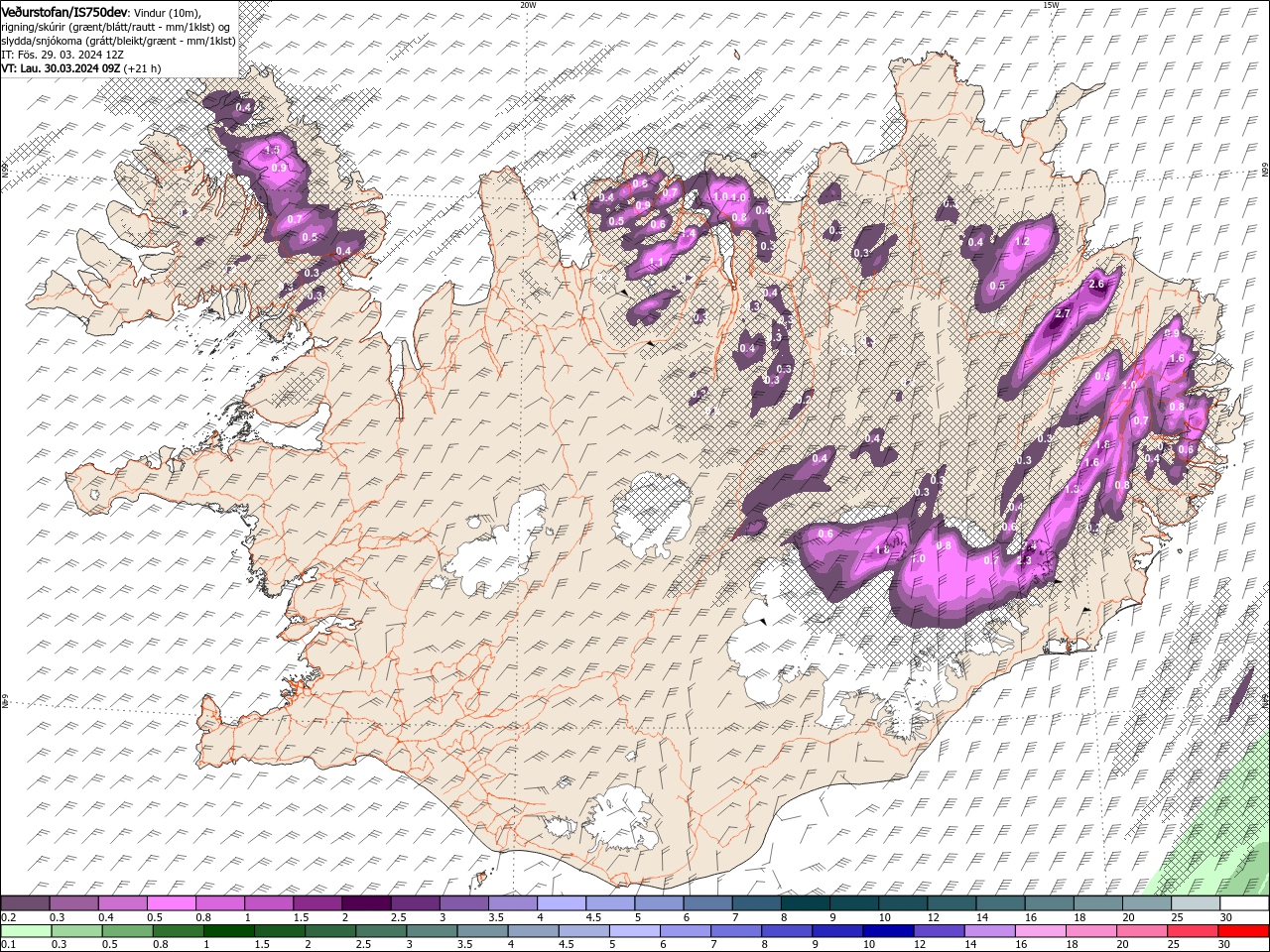Pick top legend swatch starting at 6
1270x952 pixels.
coord(707,903)
